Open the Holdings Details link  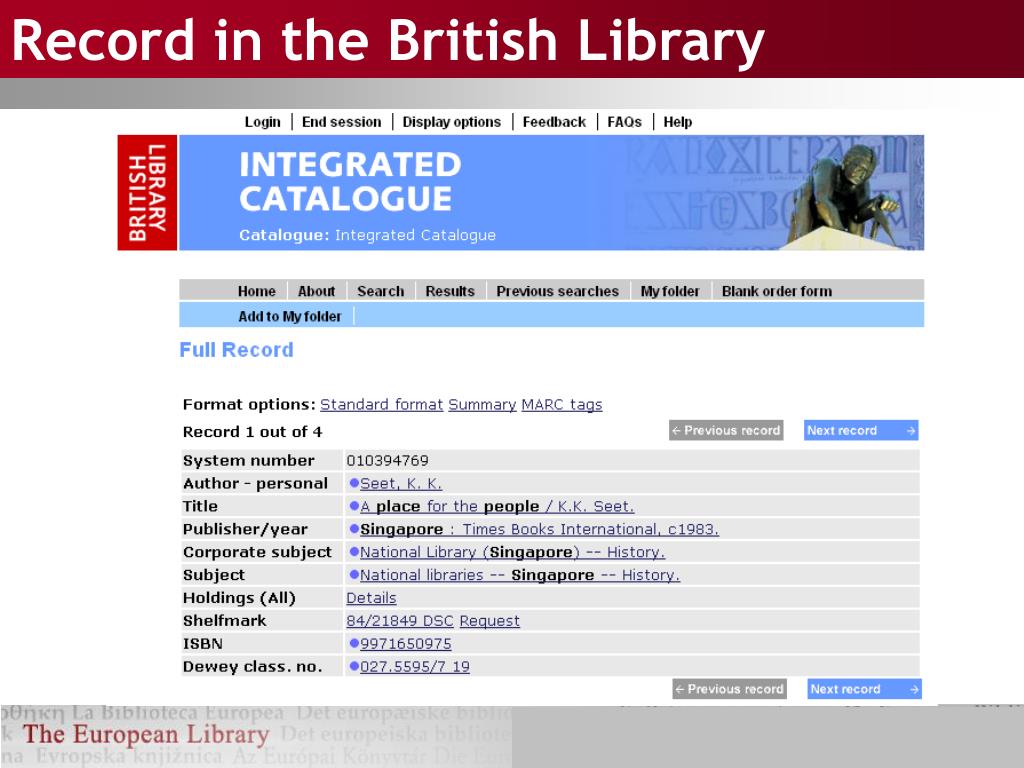(371, 598)
